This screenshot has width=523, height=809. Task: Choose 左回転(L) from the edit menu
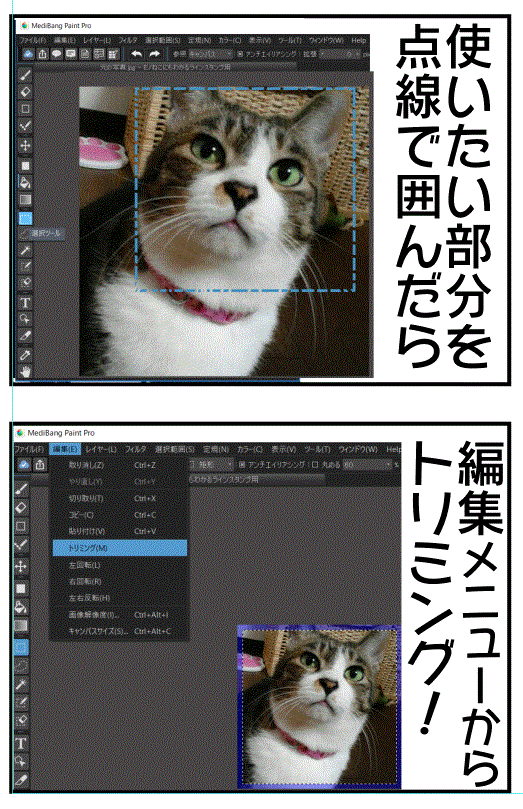click(x=120, y=565)
